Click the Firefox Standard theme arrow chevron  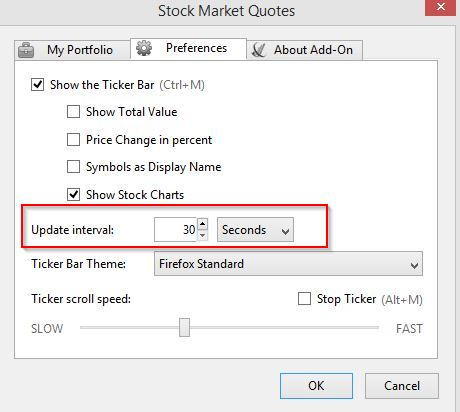414,265
